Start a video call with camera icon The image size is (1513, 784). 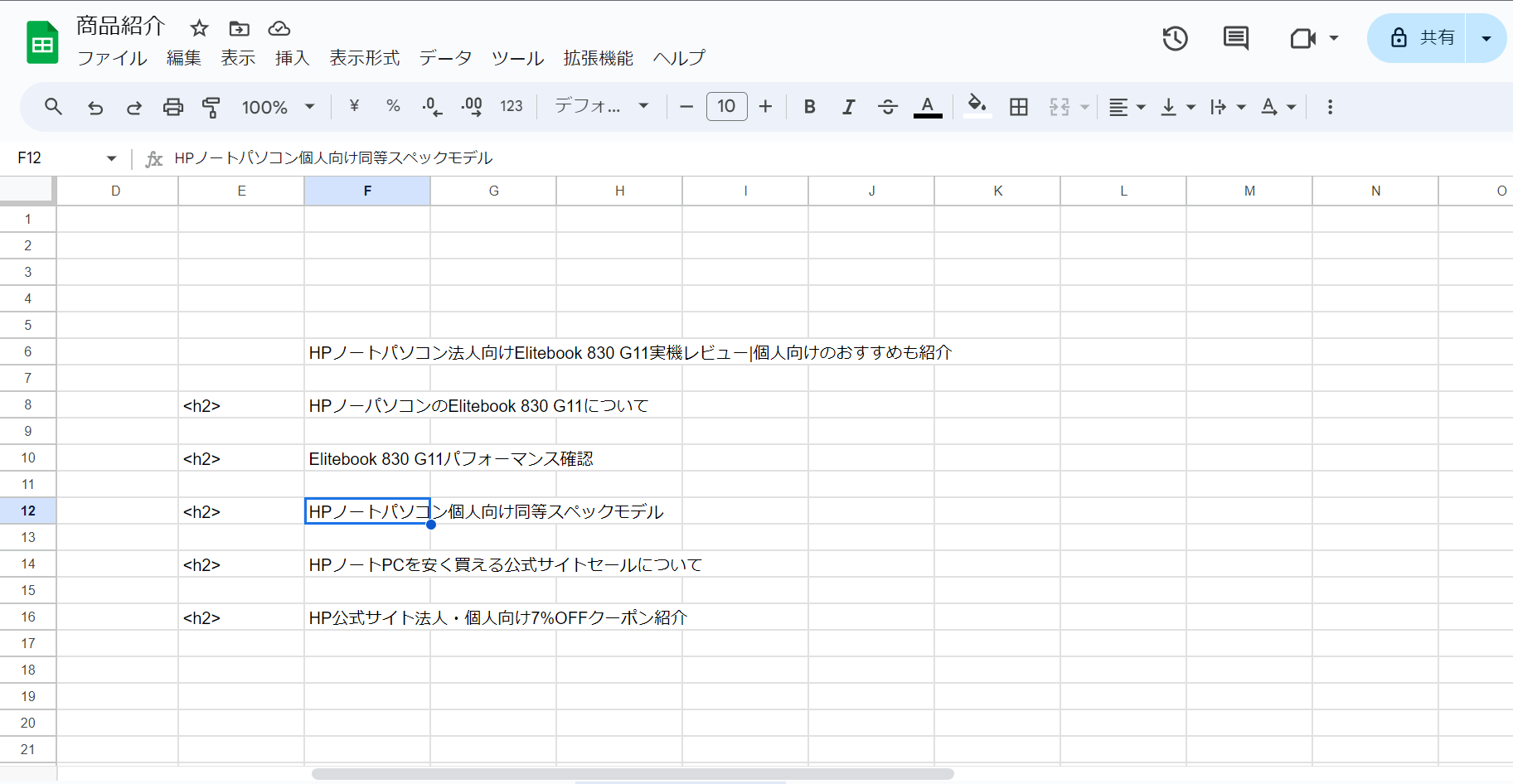[1303, 38]
